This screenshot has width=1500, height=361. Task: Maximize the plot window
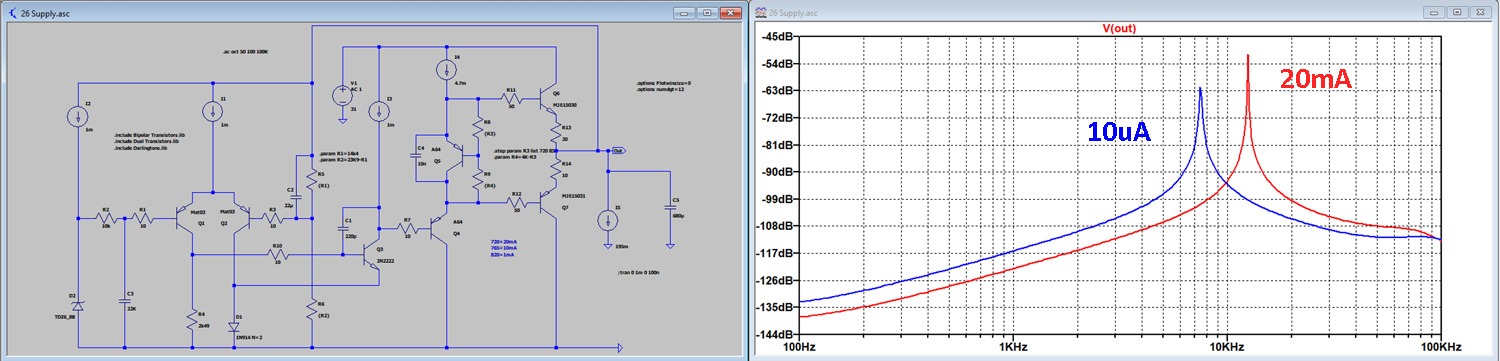(1457, 12)
